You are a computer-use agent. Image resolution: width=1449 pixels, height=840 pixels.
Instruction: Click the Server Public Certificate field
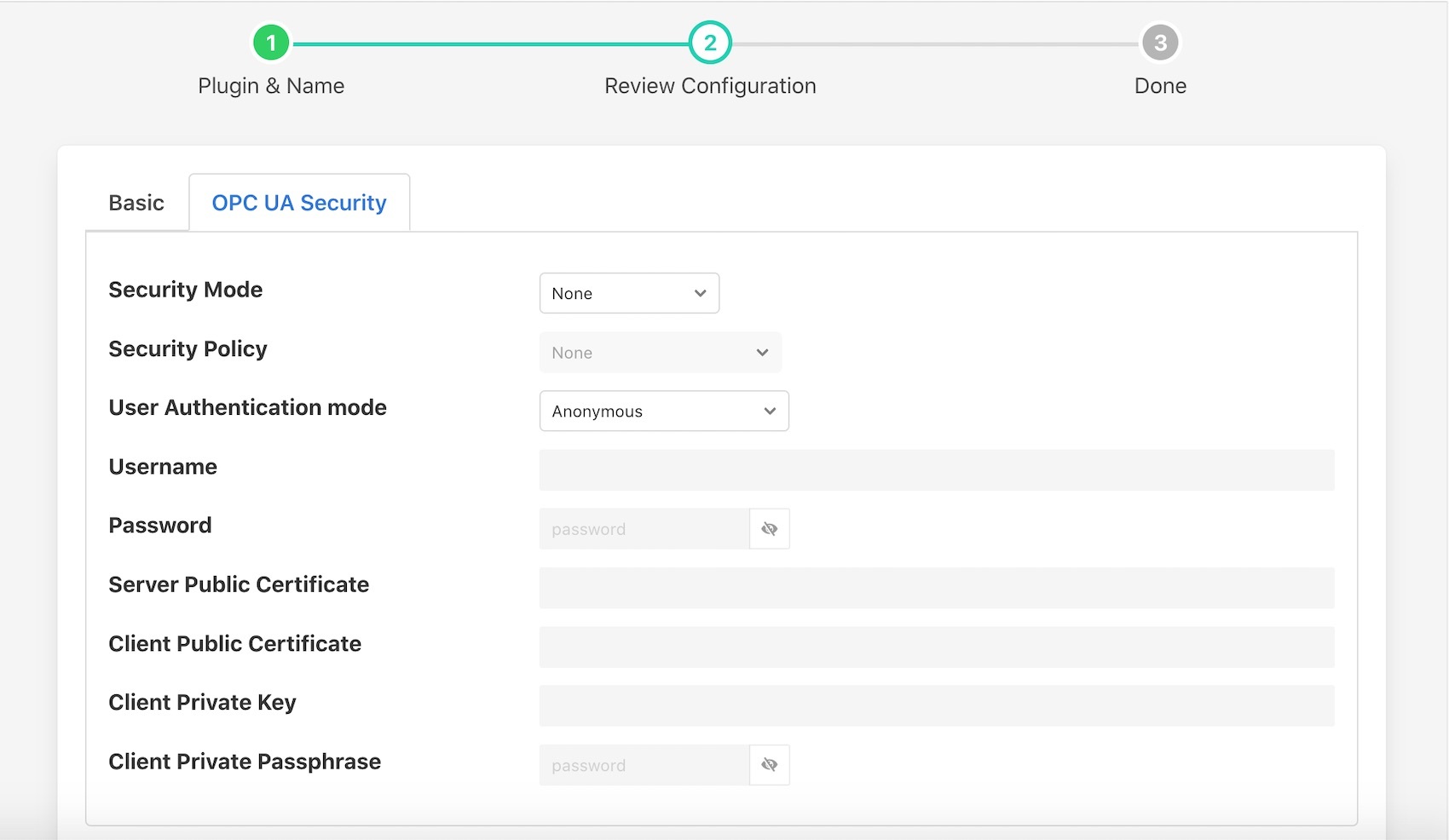point(936,588)
